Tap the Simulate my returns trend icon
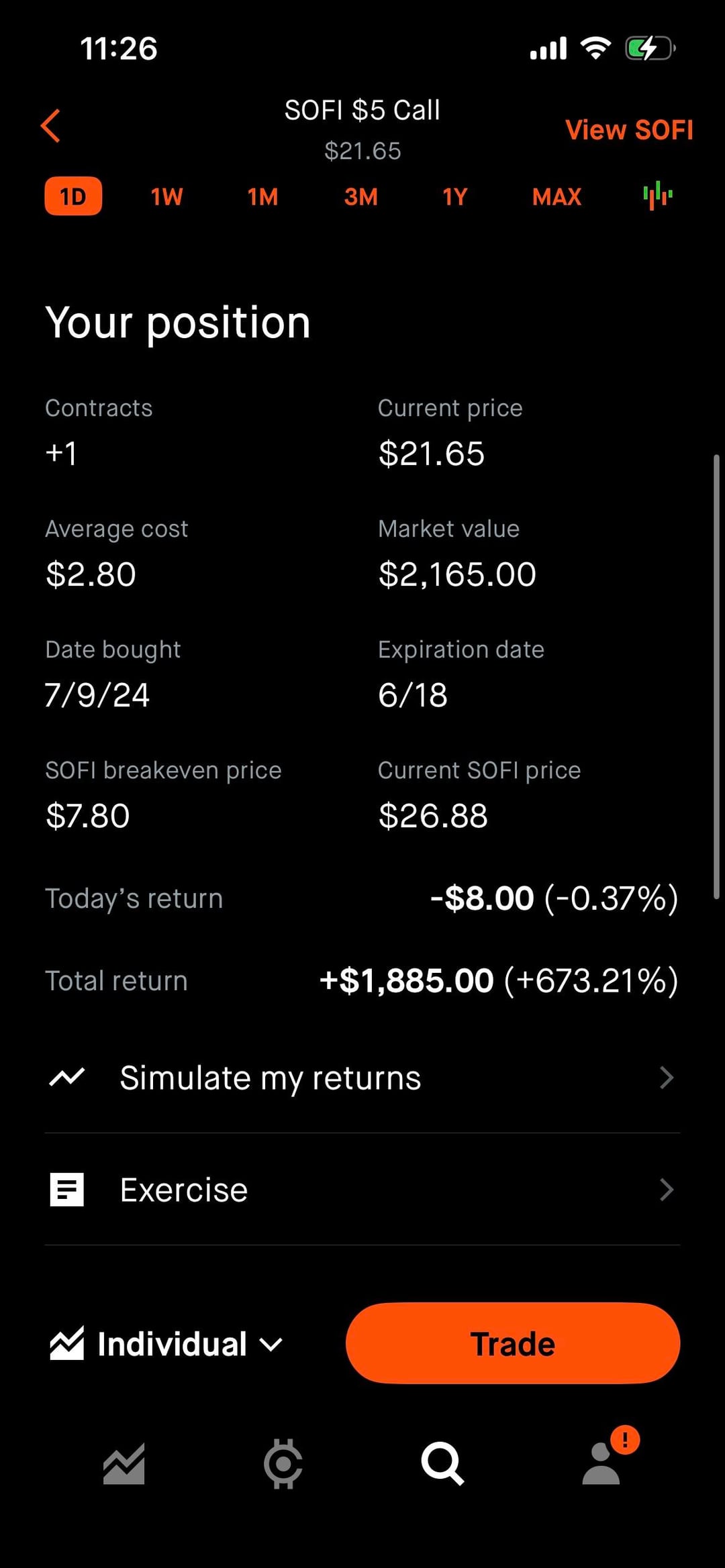 tap(67, 1078)
